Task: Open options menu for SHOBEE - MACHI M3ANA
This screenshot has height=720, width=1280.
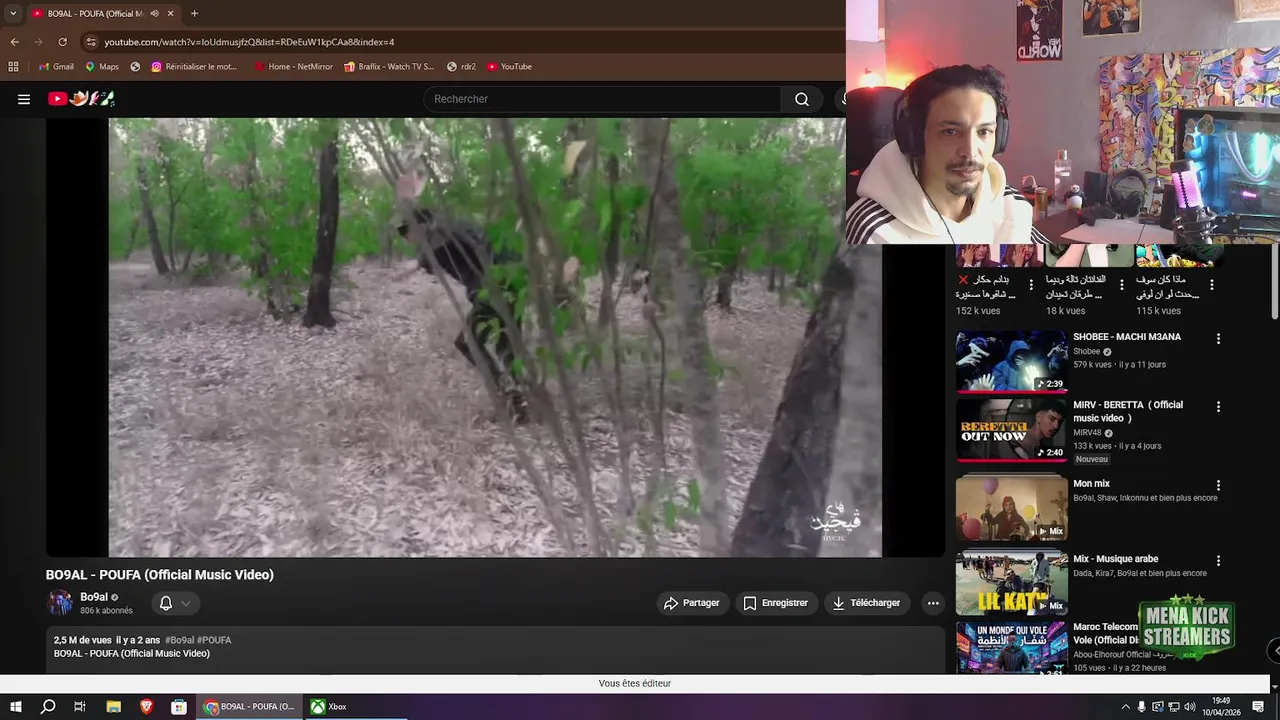Action: [1218, 339]
